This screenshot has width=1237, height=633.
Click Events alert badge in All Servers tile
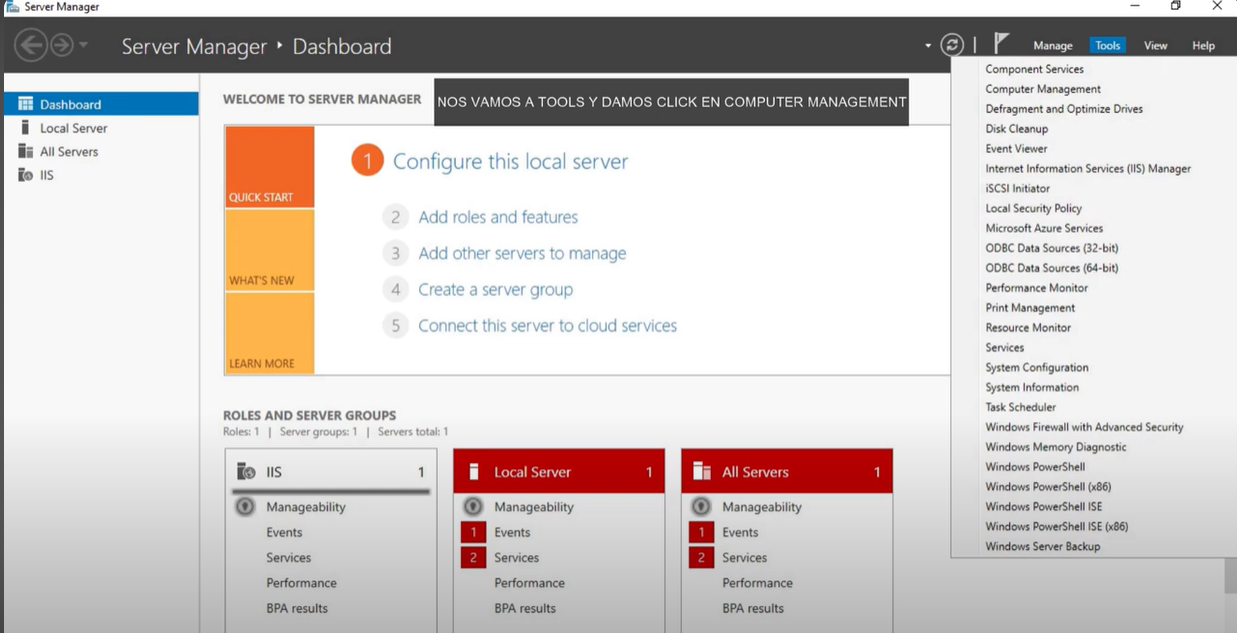(701, 532)
